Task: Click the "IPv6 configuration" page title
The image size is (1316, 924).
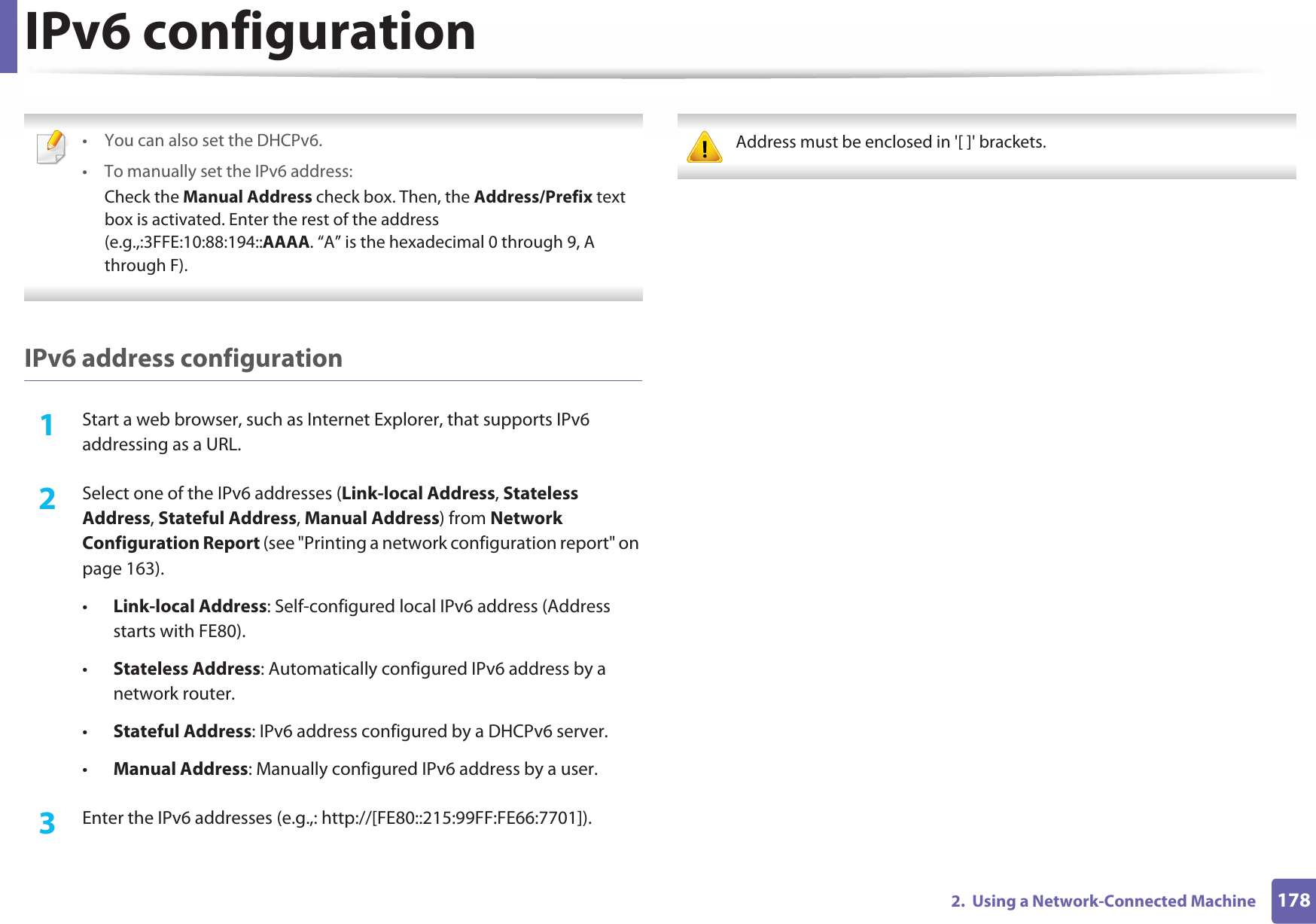Action: 250,32
